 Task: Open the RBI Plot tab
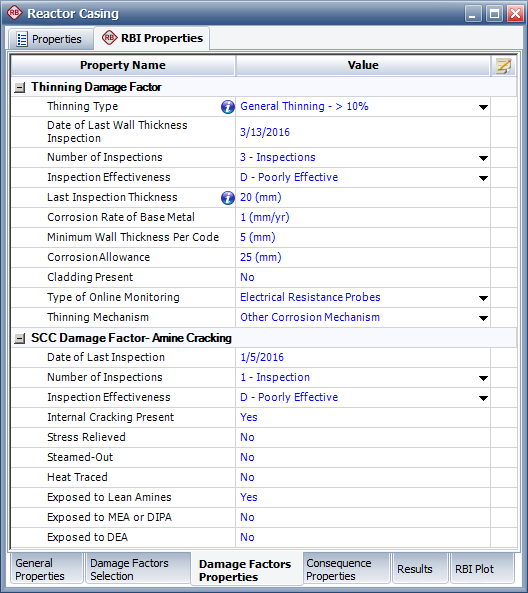coord(482,569)
